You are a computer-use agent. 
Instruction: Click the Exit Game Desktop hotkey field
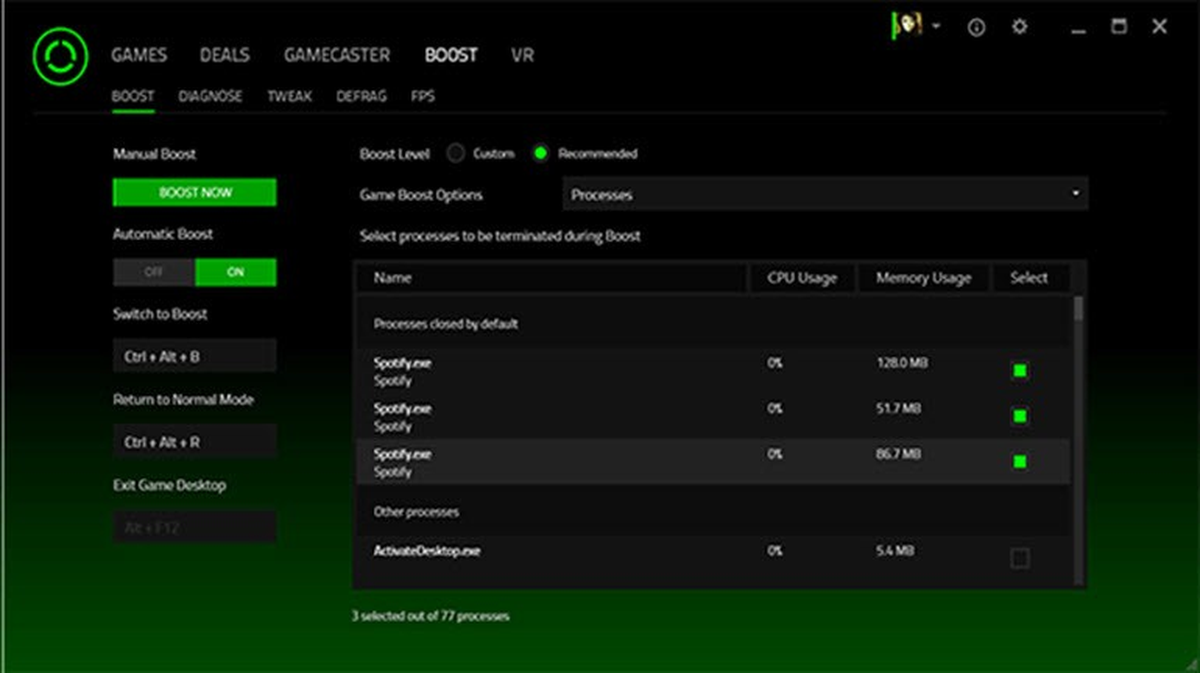(195, 527)
